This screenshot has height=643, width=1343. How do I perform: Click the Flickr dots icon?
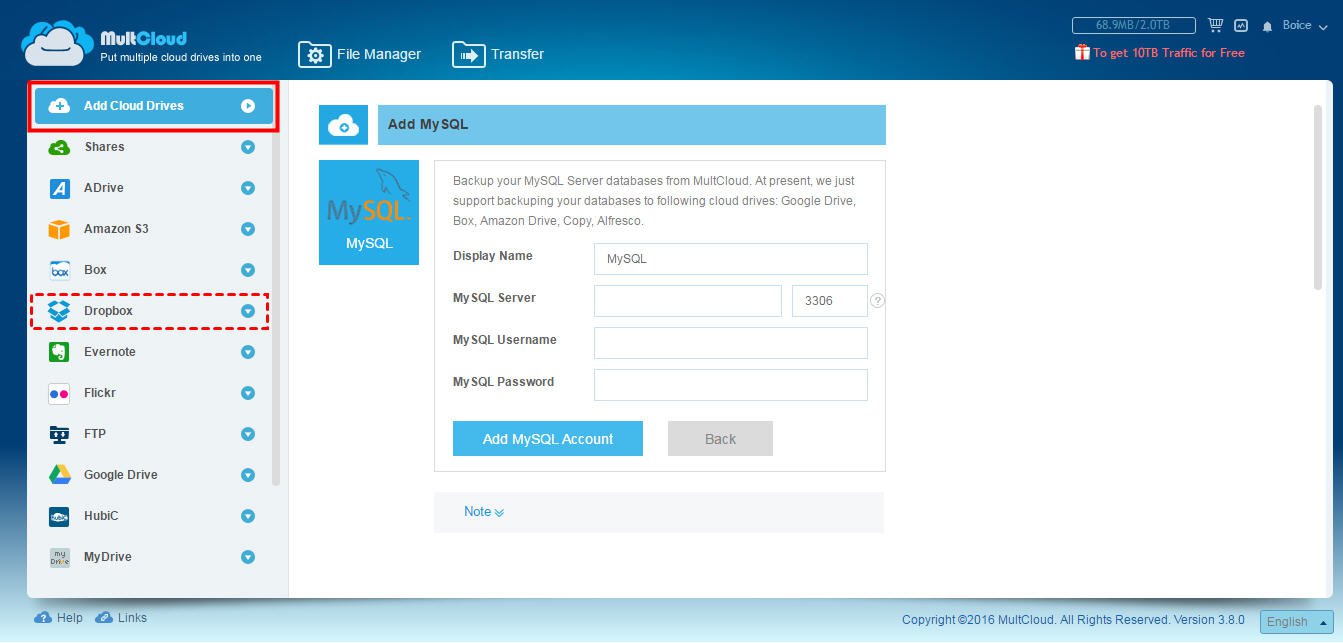59,393
